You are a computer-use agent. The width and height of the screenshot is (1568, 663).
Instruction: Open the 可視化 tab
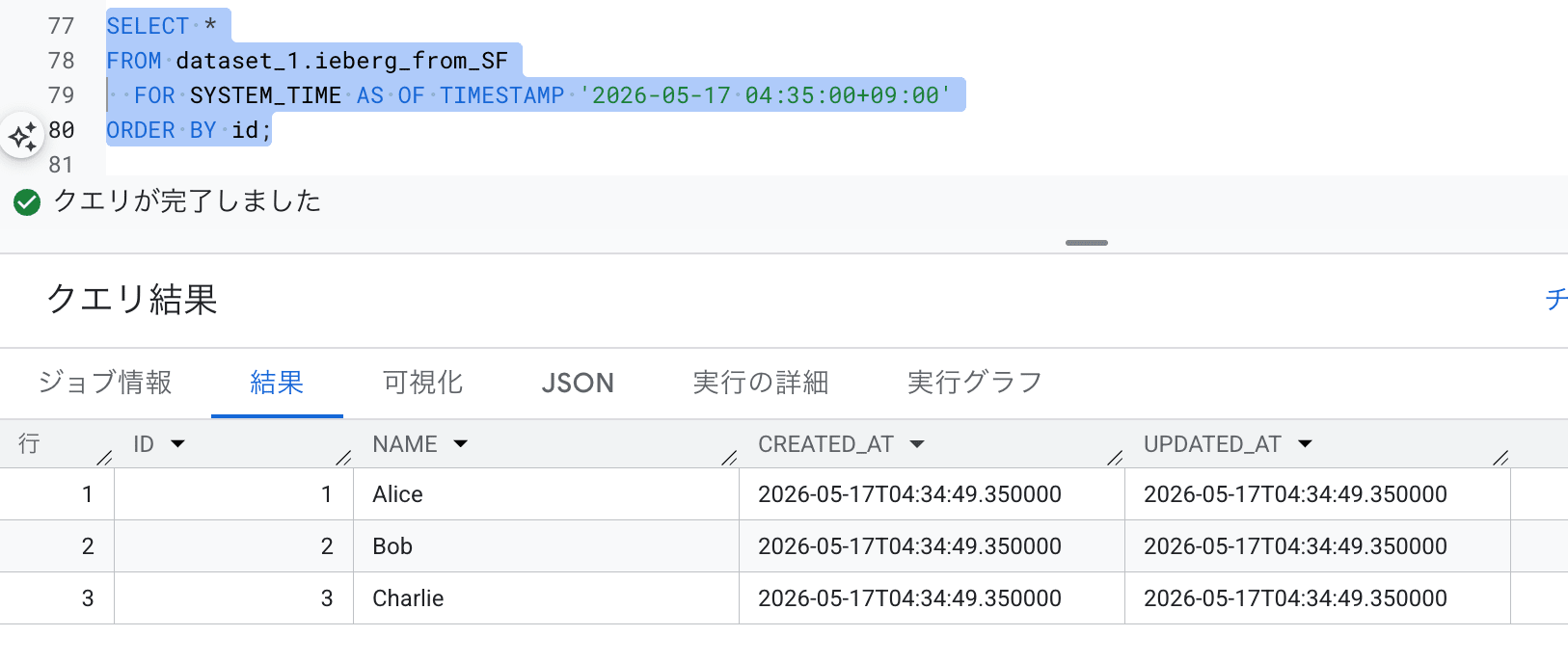[x=422, y=383]
